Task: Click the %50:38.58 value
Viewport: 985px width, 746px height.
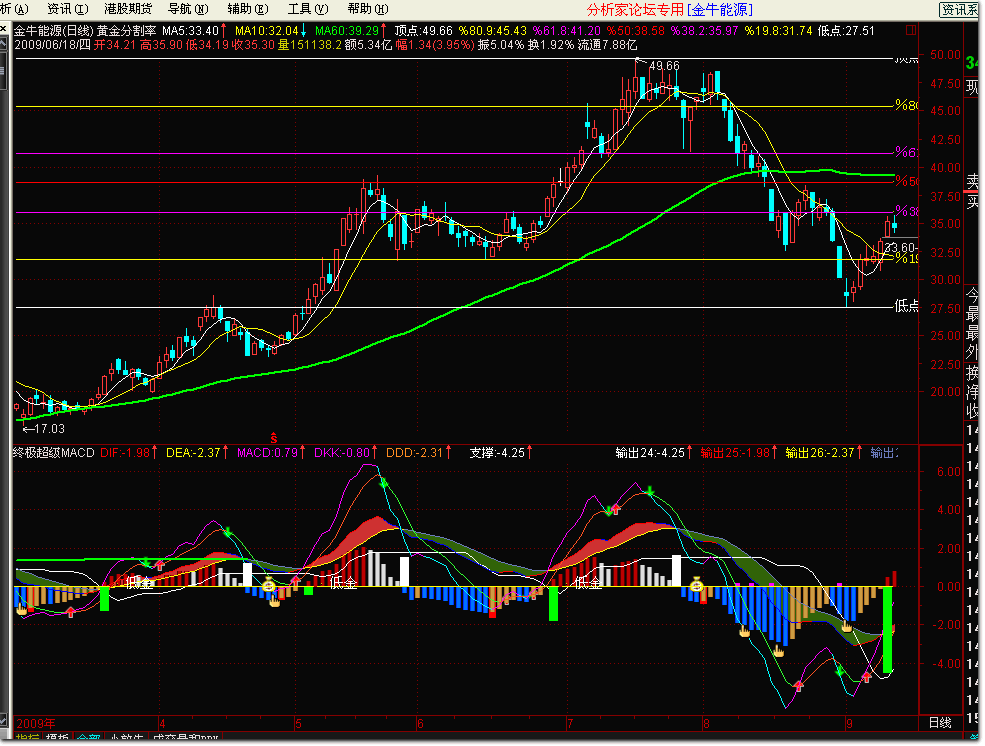Action: point(636,31)
